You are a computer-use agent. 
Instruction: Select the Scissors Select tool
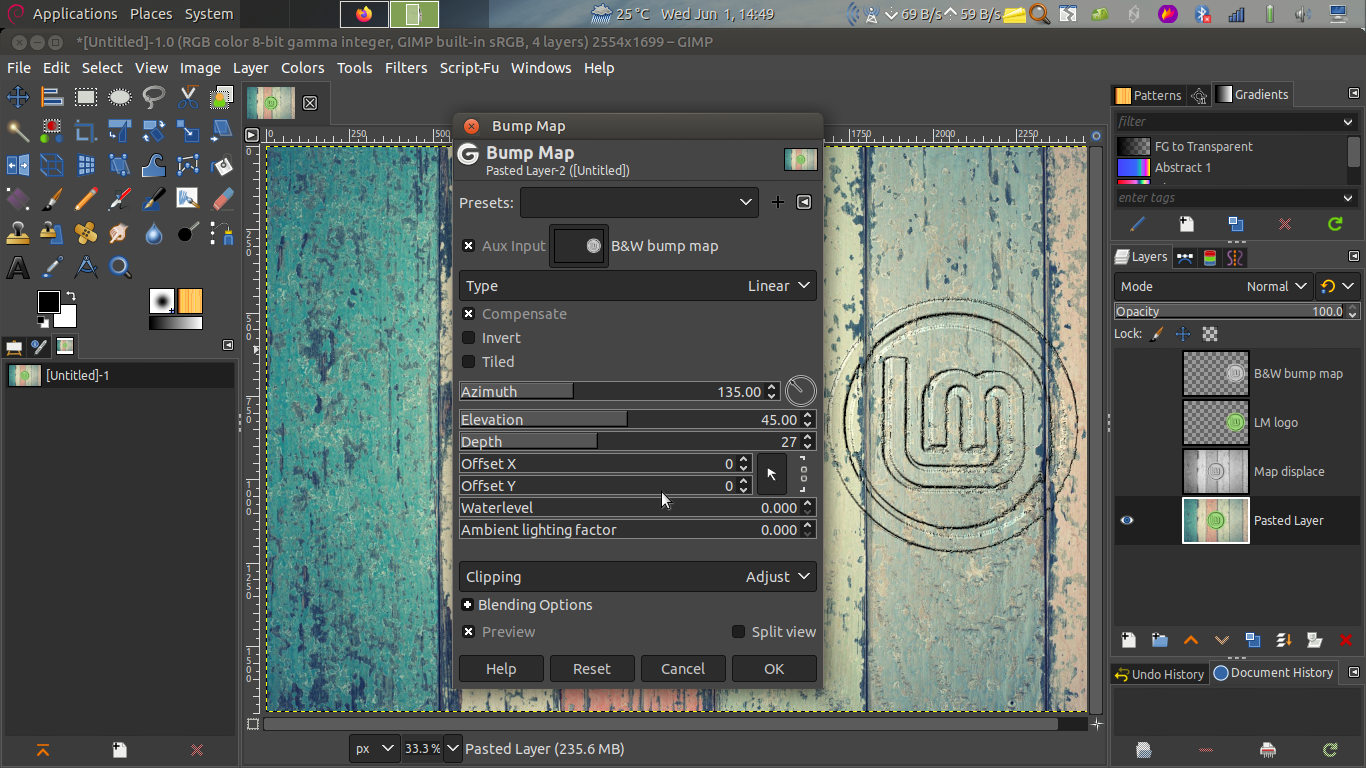tap(187, 97)
